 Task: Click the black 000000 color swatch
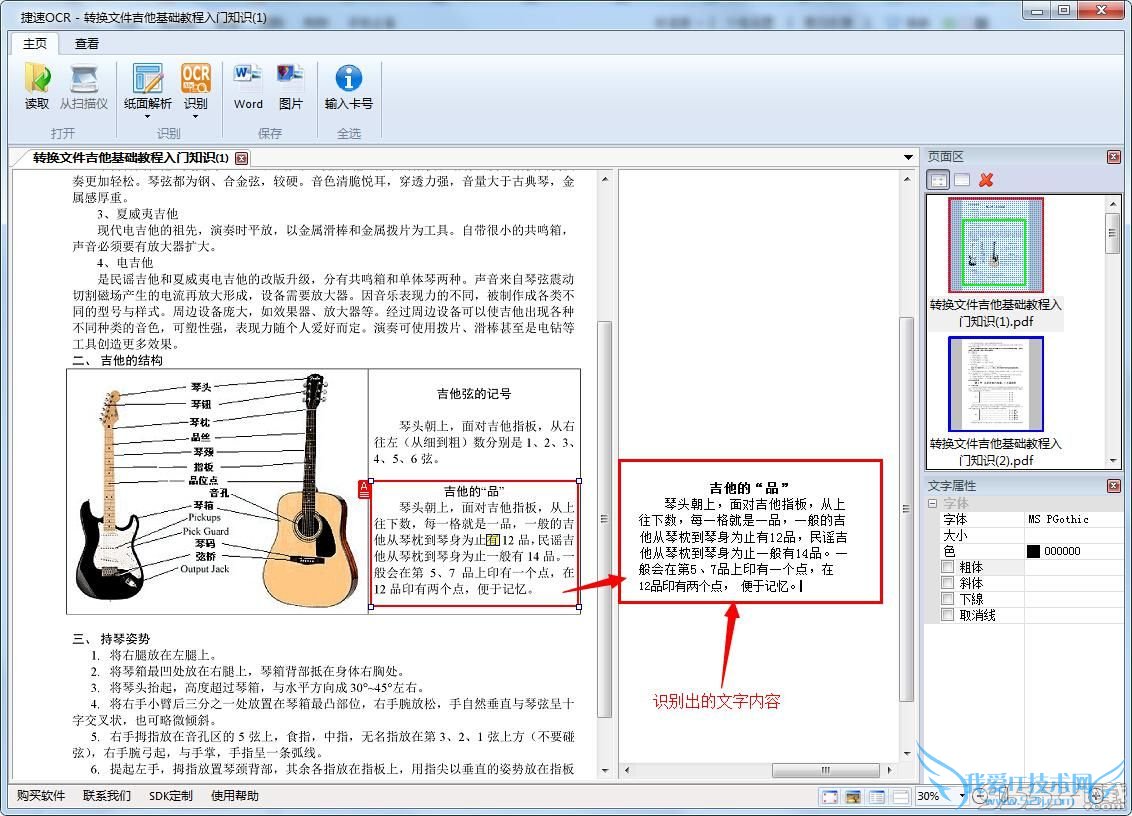[1033, 551]
